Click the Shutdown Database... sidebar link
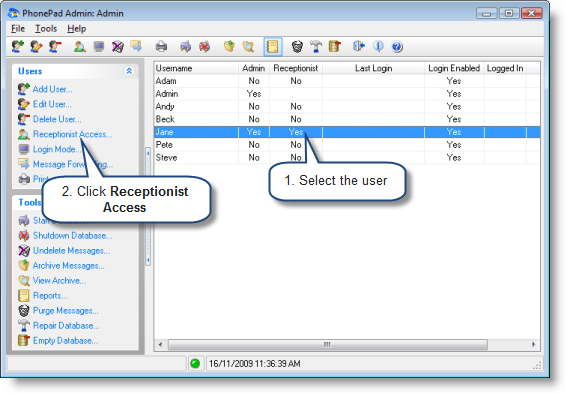This screenshot has height=394, width=566. pos(73,236)
